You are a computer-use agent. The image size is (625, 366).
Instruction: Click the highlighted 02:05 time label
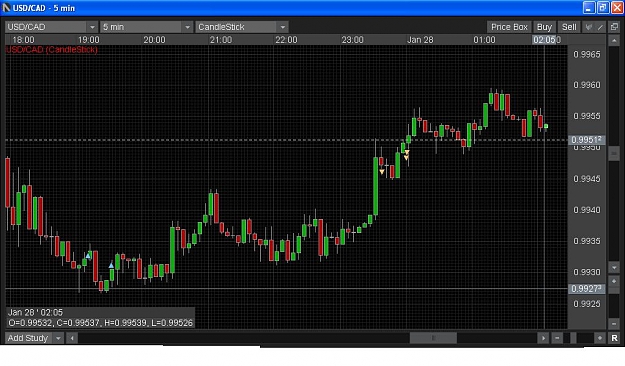click(544, 40)
